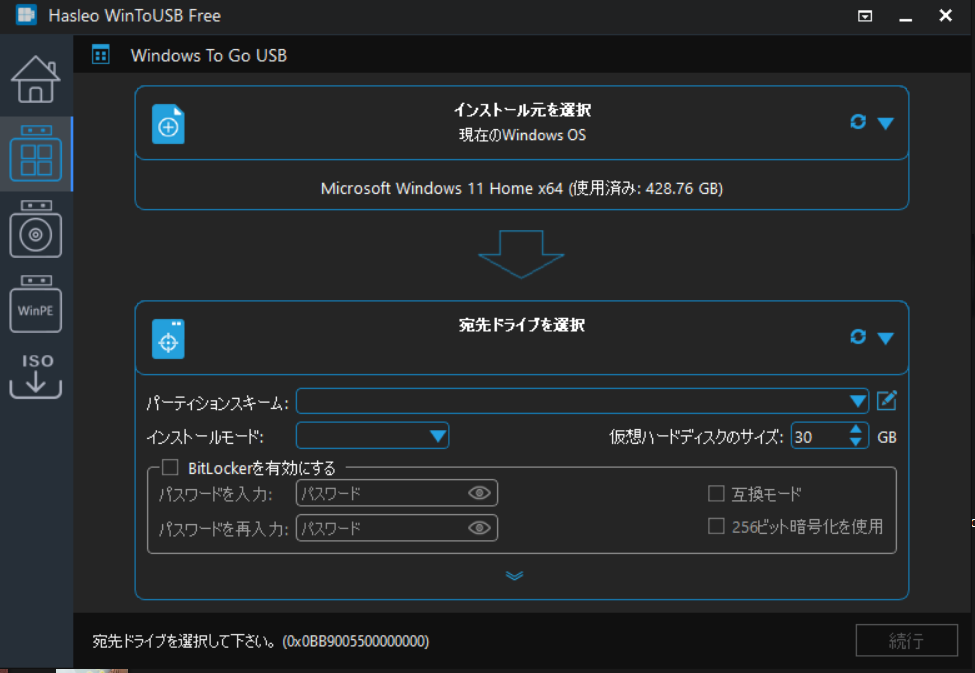Open the disc/image creation sidebar icon
This screenshot has width=975, height=673.
36,232
